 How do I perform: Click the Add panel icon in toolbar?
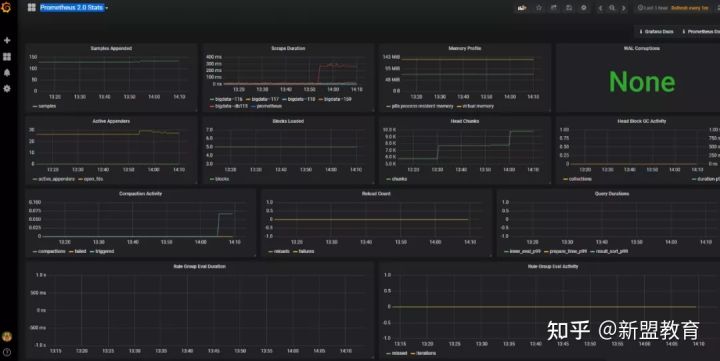[x=522, y=8]
